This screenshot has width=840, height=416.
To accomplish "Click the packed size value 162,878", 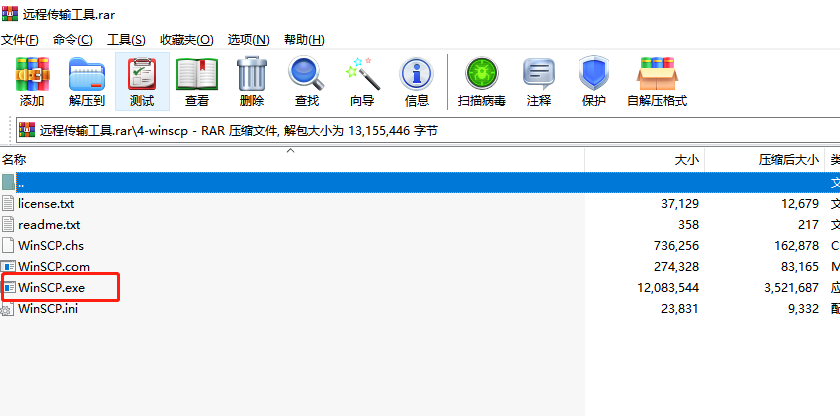I will point(797,245).
